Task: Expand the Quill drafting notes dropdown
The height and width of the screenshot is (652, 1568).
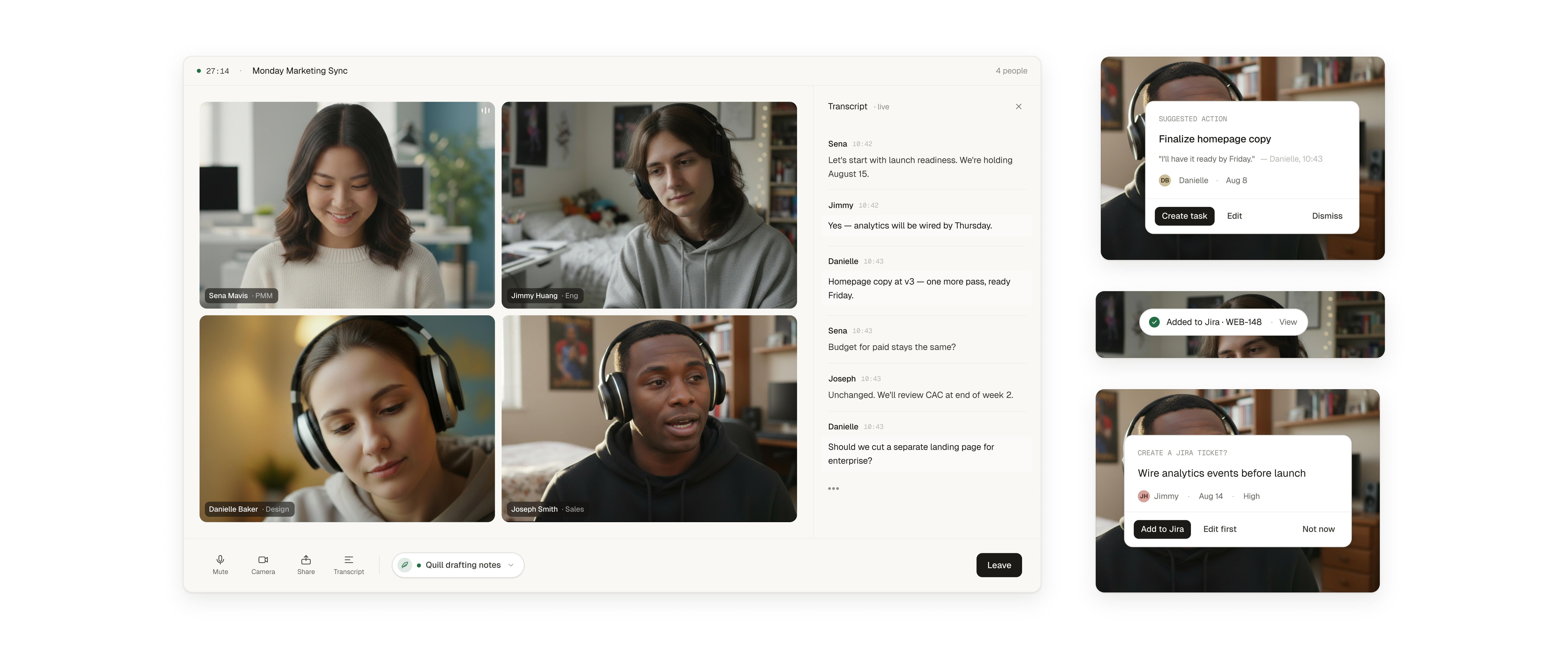Action: [511, 565]
